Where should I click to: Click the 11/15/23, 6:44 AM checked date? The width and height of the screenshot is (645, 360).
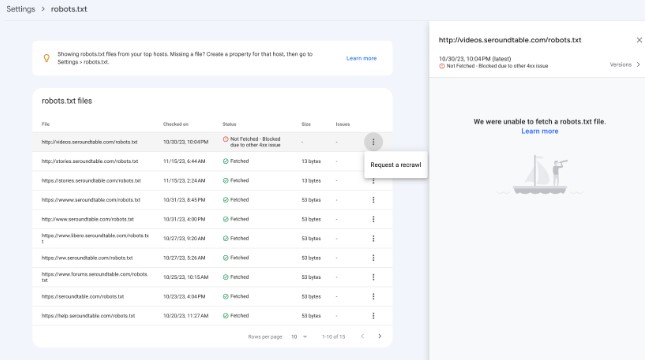click(x=184, y=161)
